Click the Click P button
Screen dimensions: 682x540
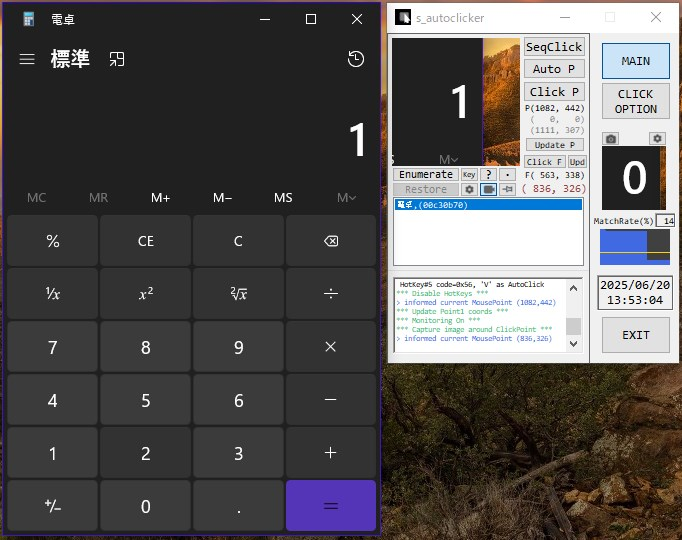pos(554,92)
